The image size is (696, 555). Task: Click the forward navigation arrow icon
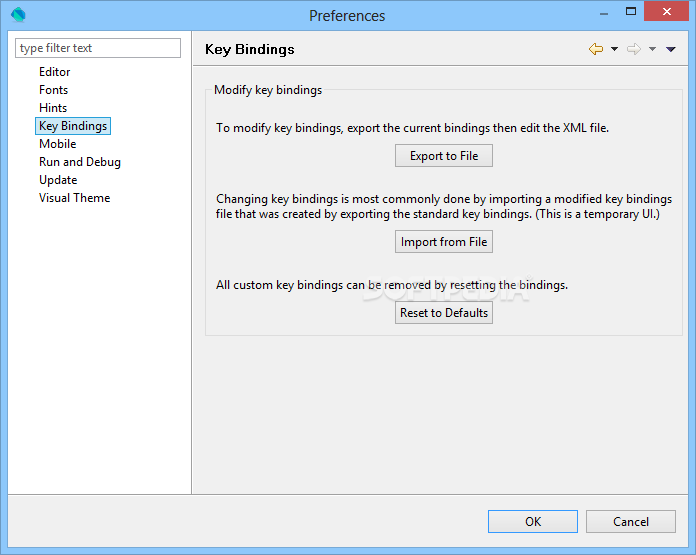(x=634, y=49)
